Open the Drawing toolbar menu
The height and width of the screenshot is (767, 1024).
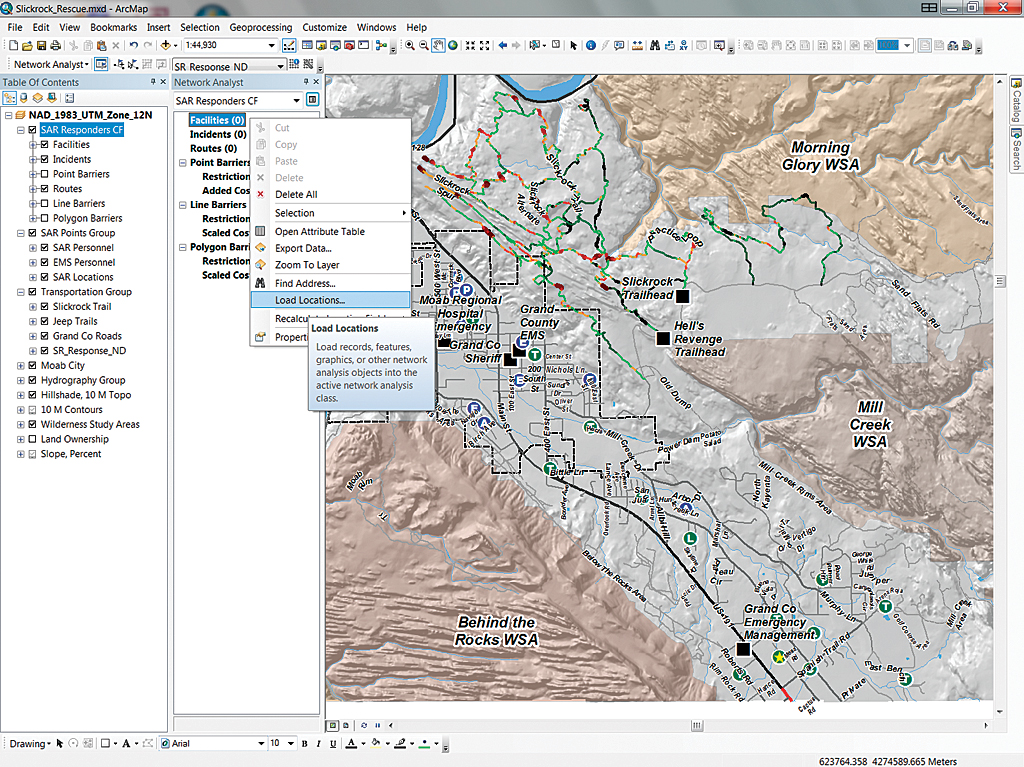point(30,743)
